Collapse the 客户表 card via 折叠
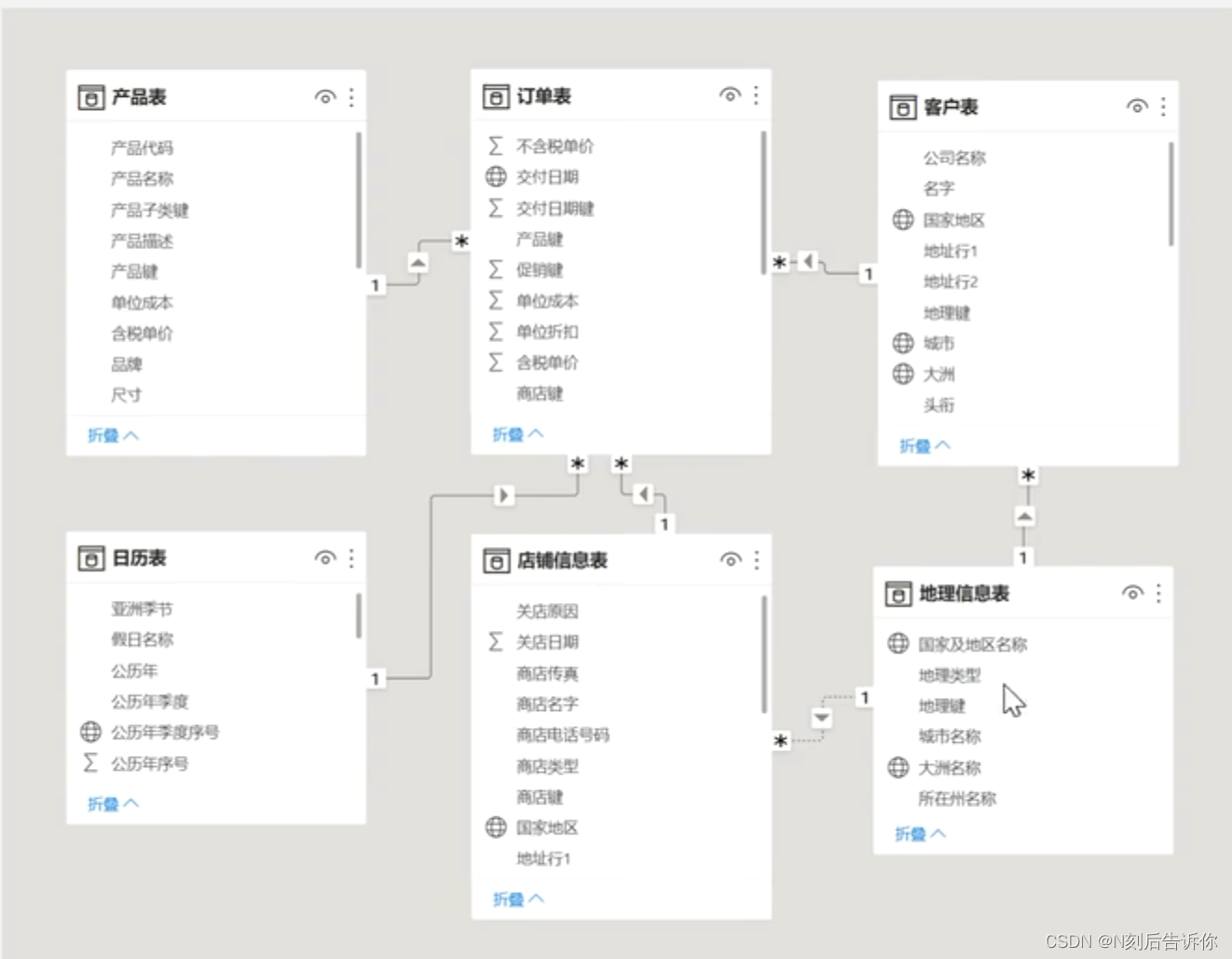The image size is (1232, 959). click(x=924, y=445)
